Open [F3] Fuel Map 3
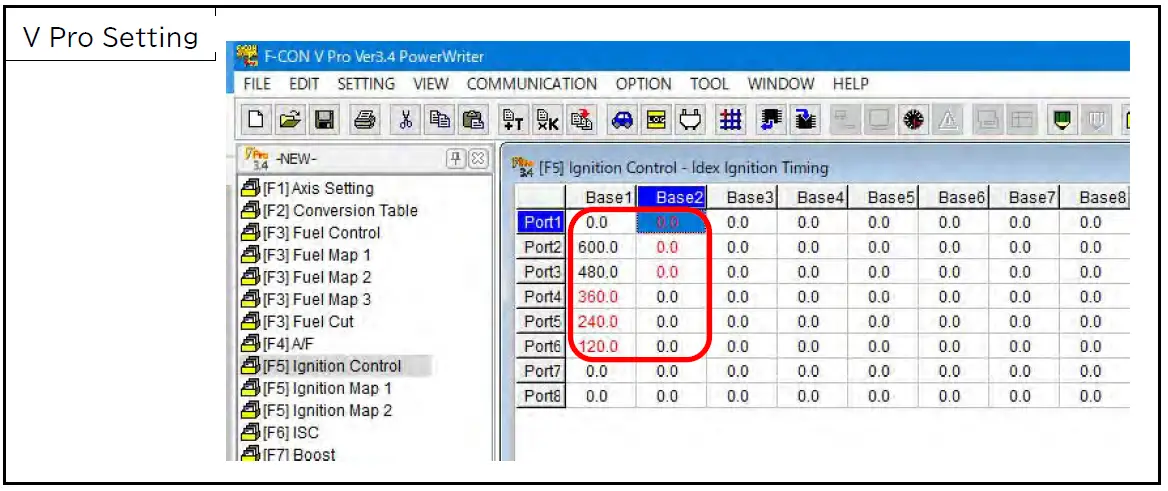The image size is (1168, 491). (306, 300)
